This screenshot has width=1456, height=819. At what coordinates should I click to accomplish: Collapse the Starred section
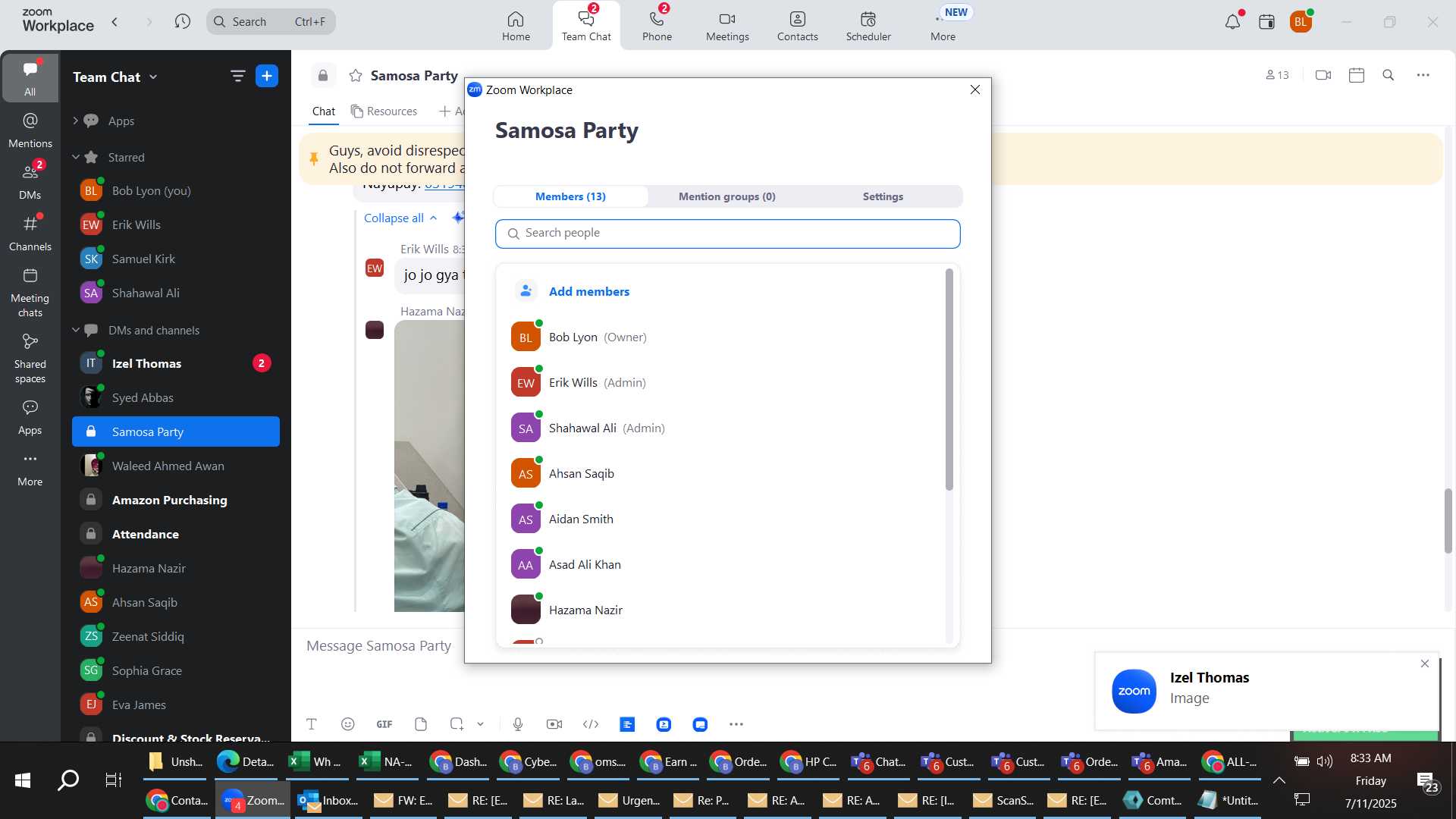point(76,157)
